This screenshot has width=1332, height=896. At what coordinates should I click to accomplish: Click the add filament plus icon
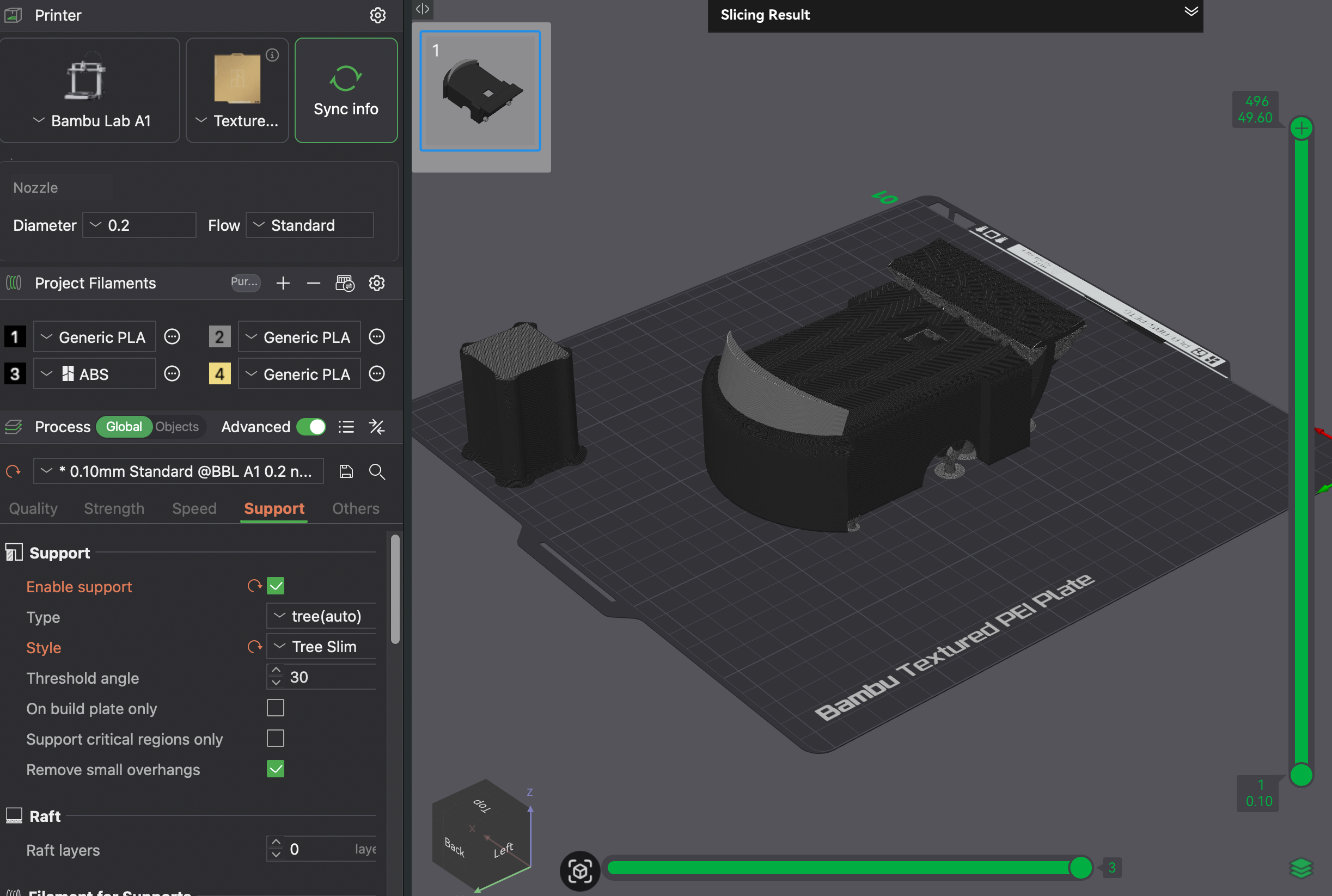click(283, 284)
